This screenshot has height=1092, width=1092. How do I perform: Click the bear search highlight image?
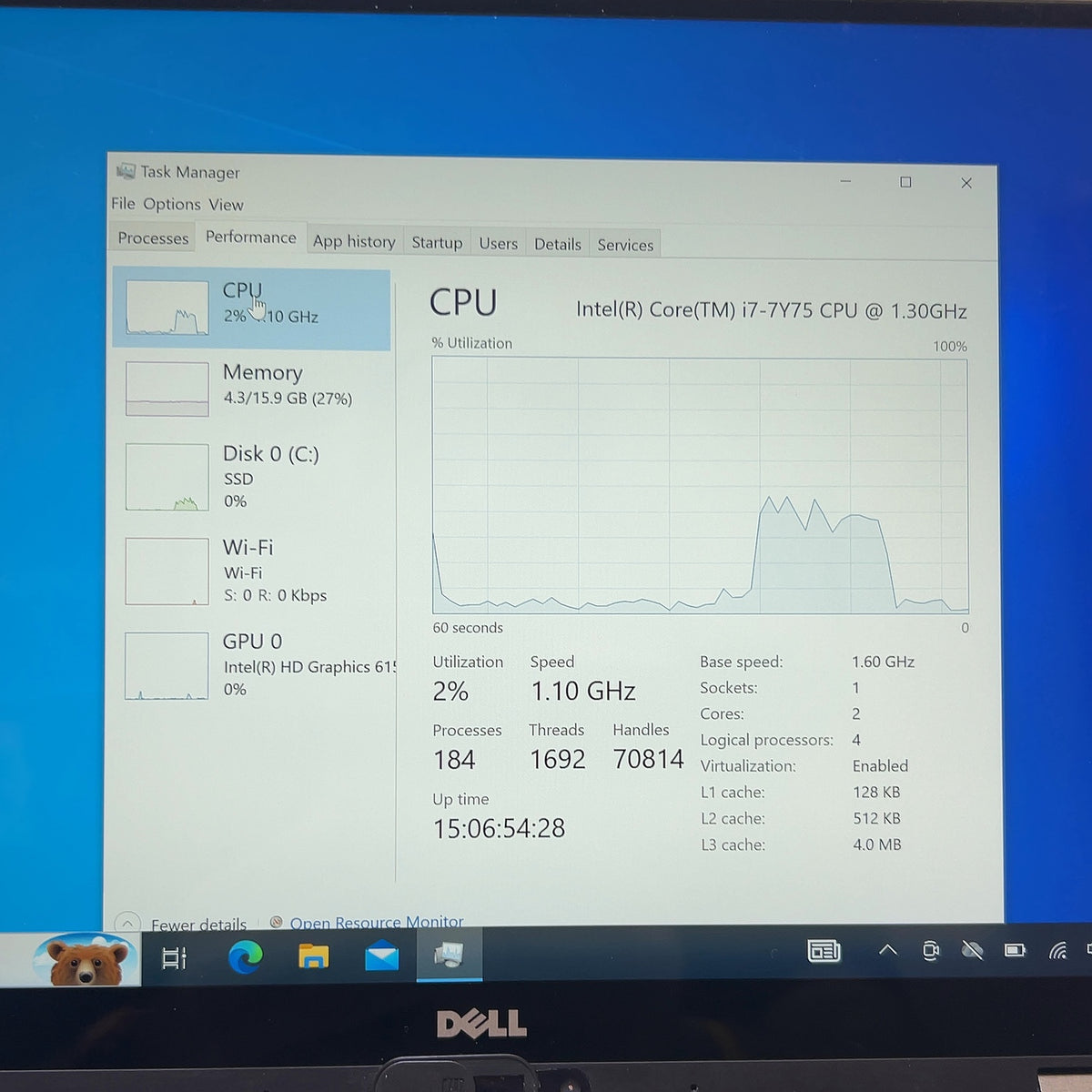point(86,959)
